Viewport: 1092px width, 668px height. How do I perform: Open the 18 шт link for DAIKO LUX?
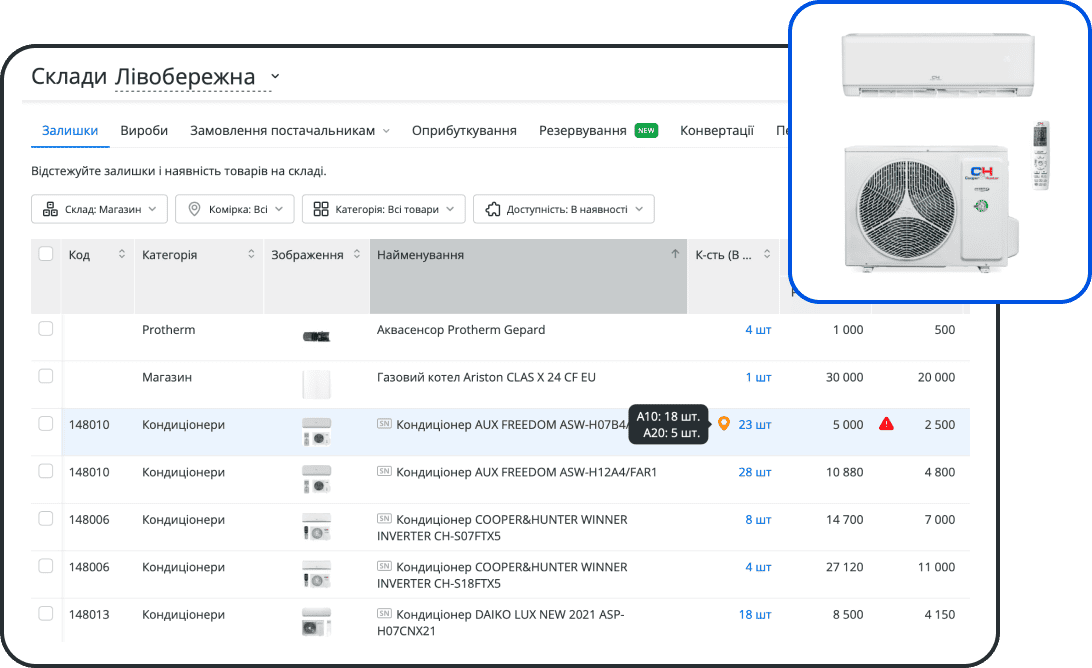(755, 614)
